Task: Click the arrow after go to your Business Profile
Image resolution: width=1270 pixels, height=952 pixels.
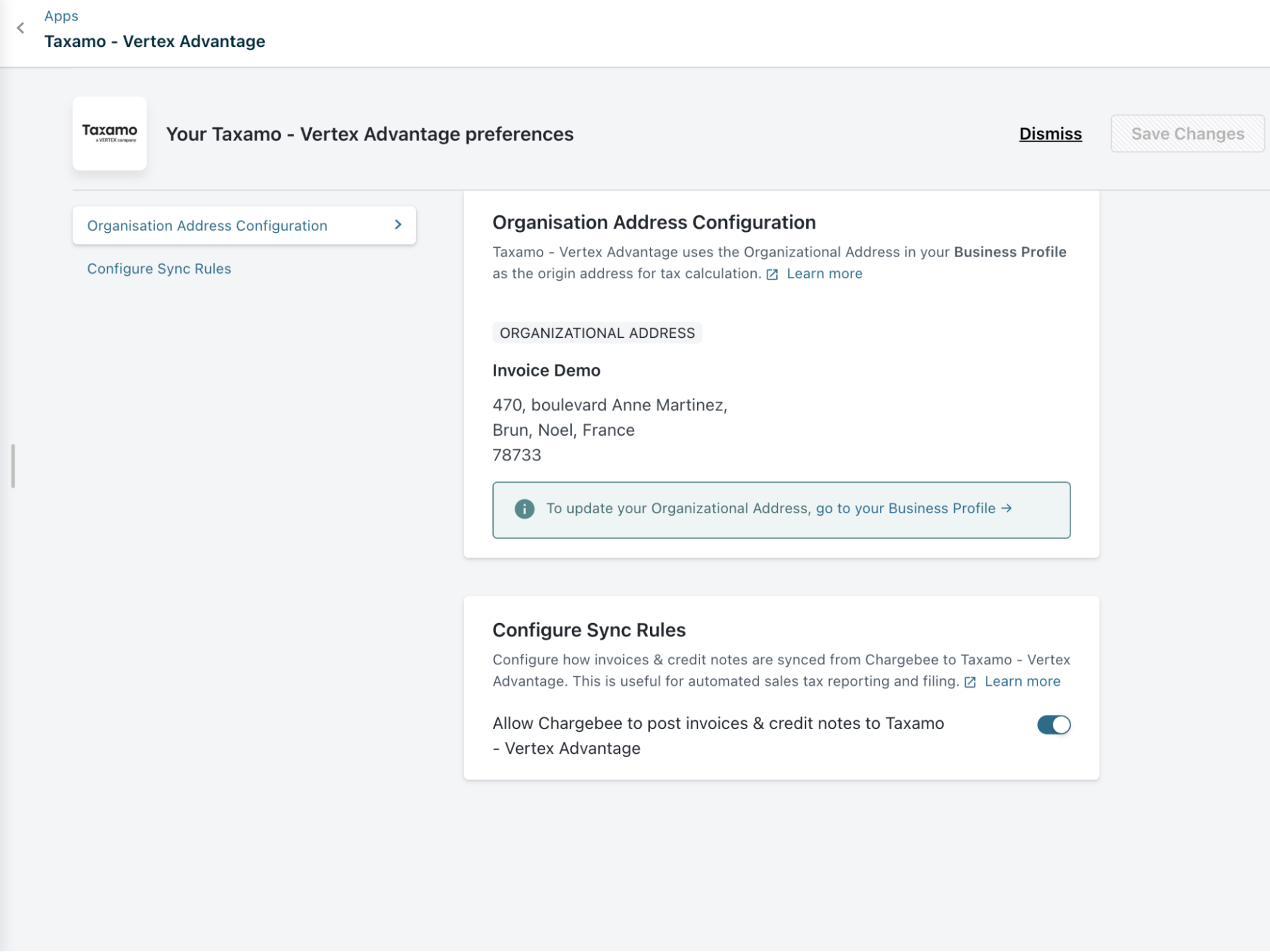Action: (x=1006, y=508)
